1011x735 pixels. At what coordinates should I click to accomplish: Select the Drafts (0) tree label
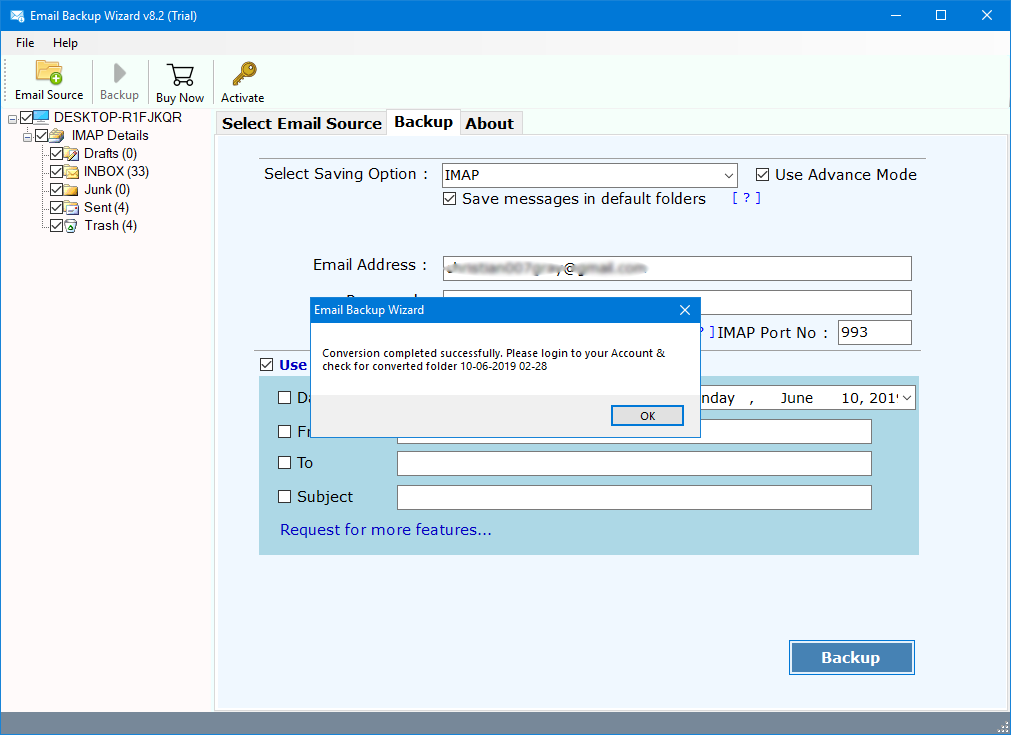coord(110,153)
